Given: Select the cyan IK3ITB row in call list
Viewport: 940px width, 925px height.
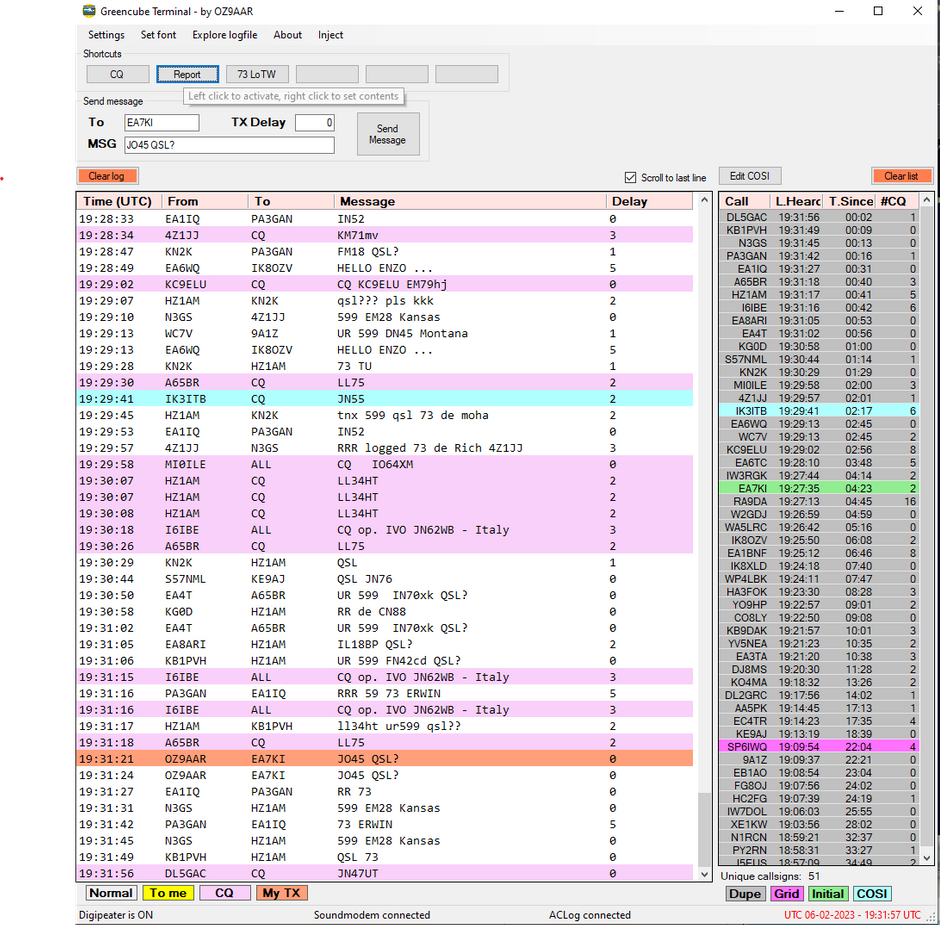Looking at the screenshot, I should tap(820, 411).
